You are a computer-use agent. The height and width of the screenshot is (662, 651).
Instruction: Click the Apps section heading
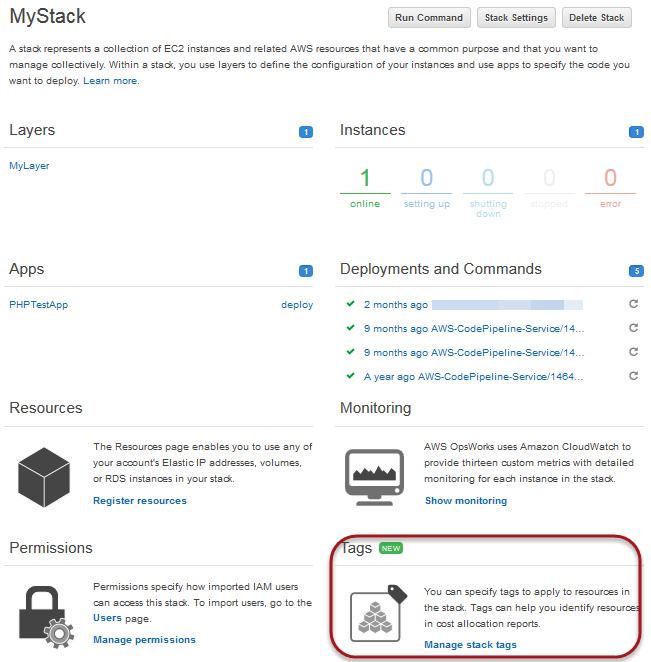[x=27, y=269]
